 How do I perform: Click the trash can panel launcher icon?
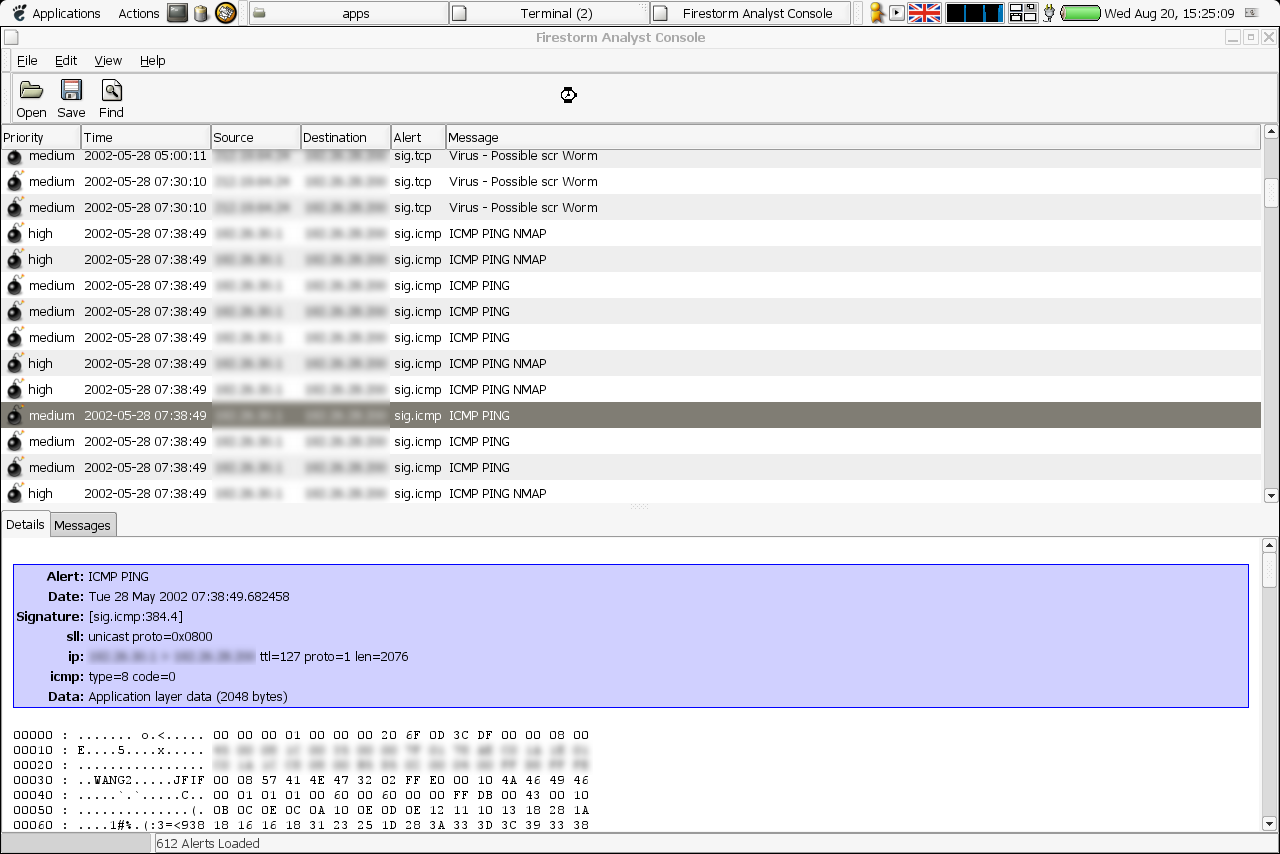201,13
